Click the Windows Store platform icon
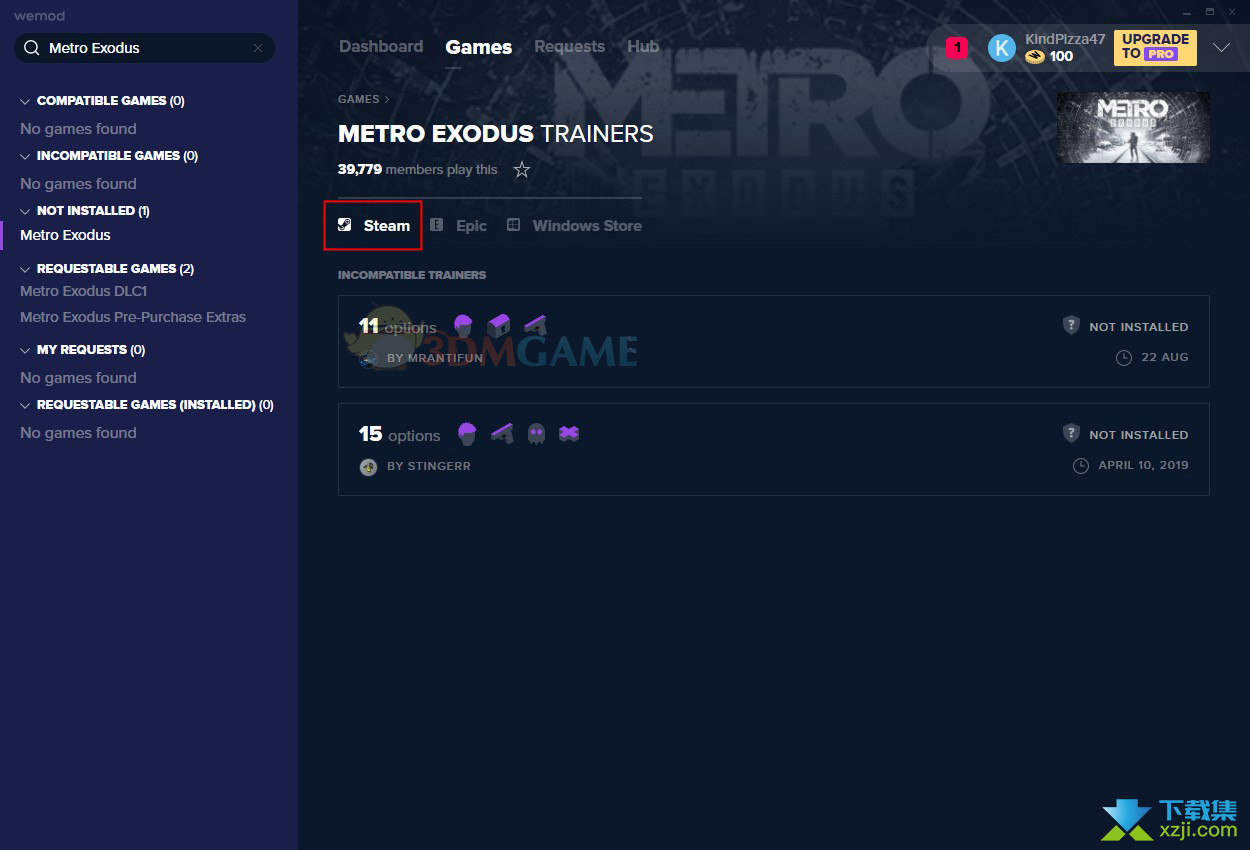 click(513, 225)
